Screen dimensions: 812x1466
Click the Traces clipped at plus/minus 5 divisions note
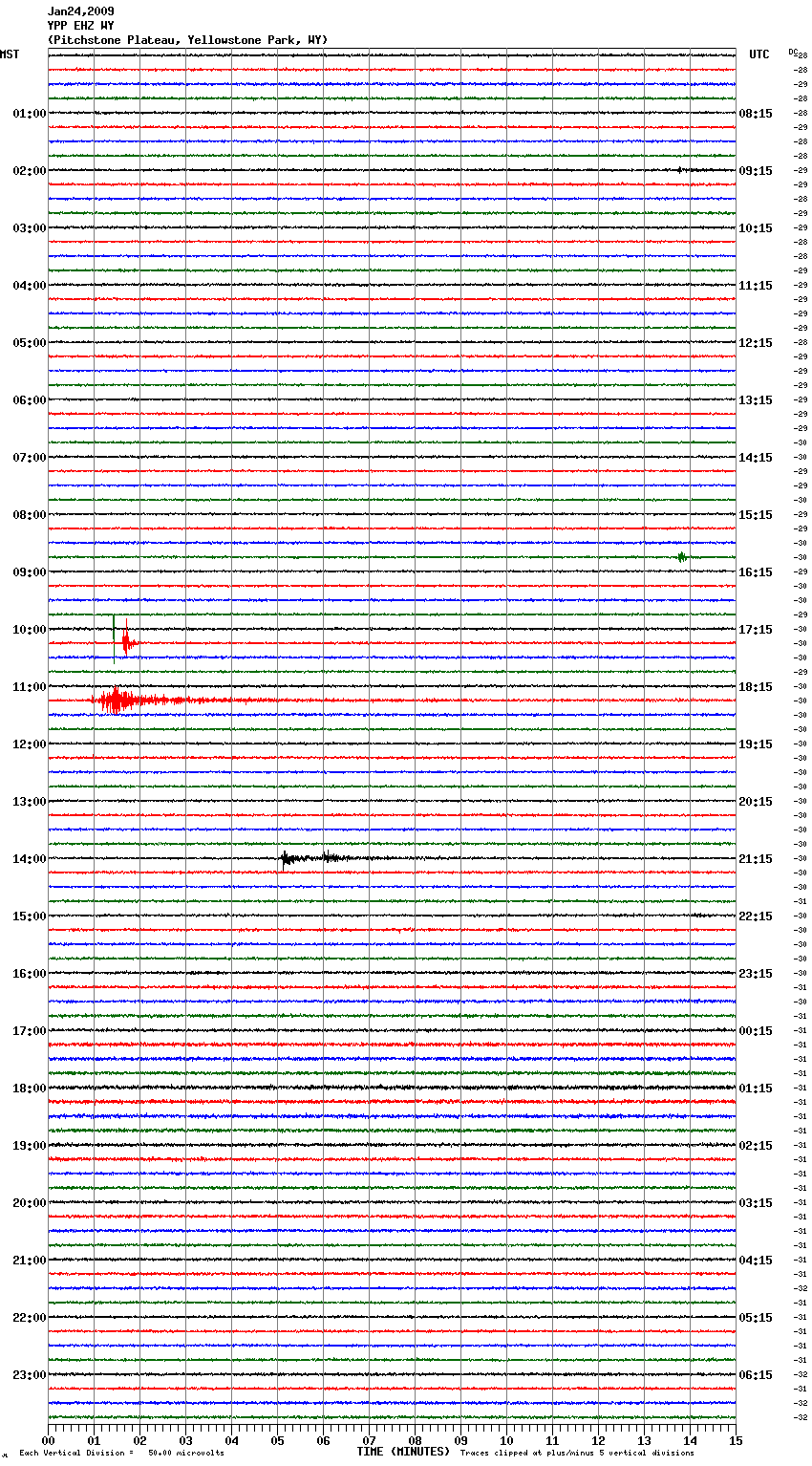[577, 1453]
